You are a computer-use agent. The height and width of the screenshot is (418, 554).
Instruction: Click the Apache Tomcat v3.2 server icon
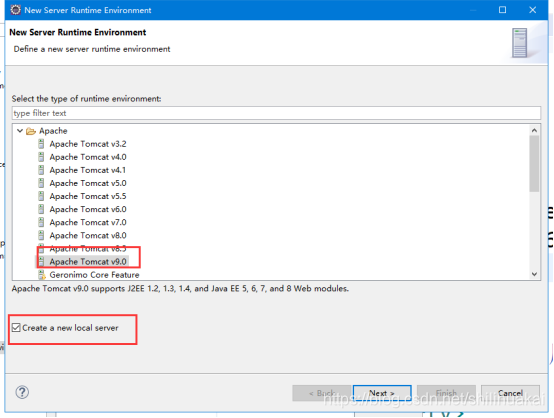pyautogui.click(x=41, y=144)
